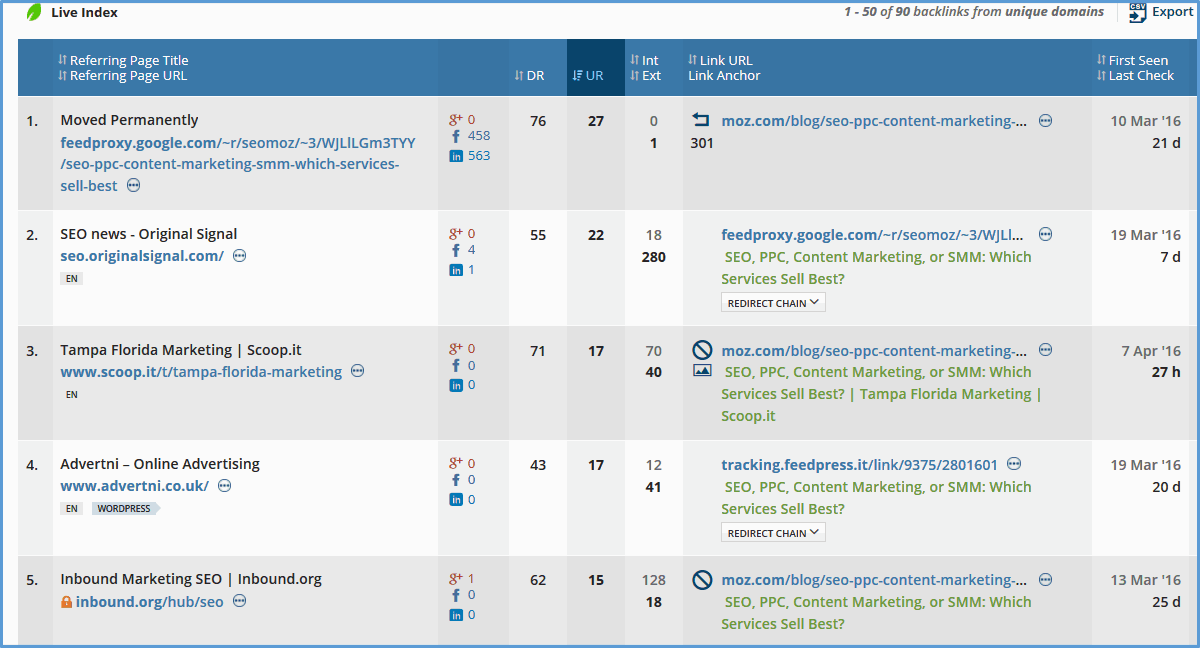Screen dimensions: 1200x648
Task: Click Facebook icon in Advertni row
Action: [456, 480]
